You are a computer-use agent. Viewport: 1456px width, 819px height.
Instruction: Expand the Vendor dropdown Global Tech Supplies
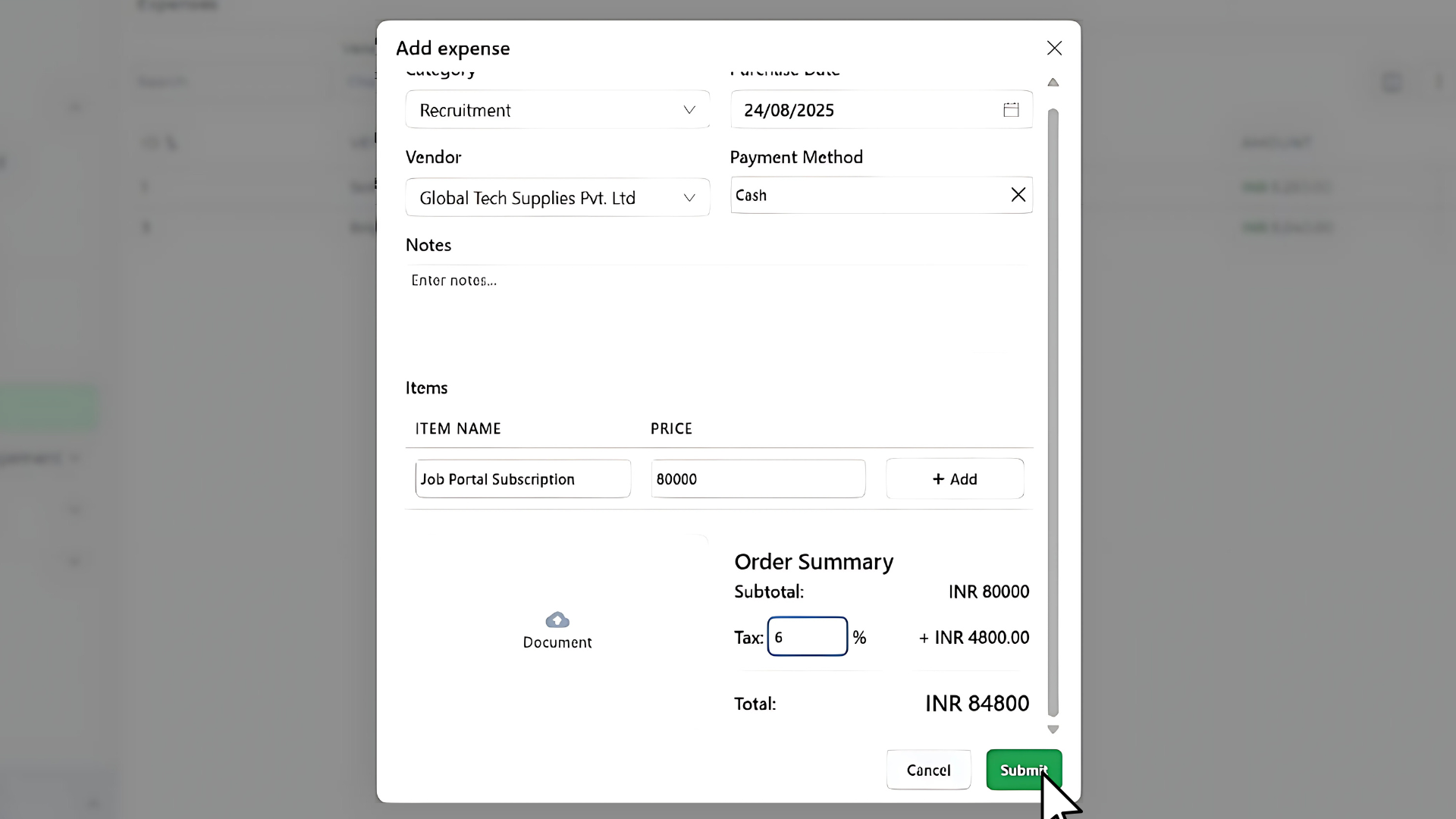[x=557, y=198]
